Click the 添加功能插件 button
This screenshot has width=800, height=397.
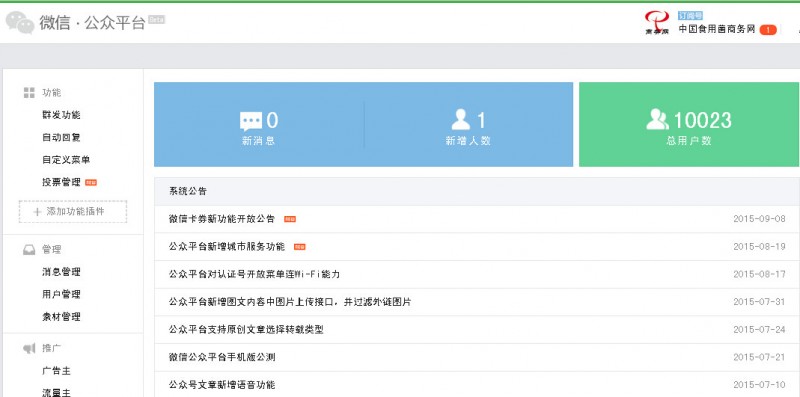[73, 212]
